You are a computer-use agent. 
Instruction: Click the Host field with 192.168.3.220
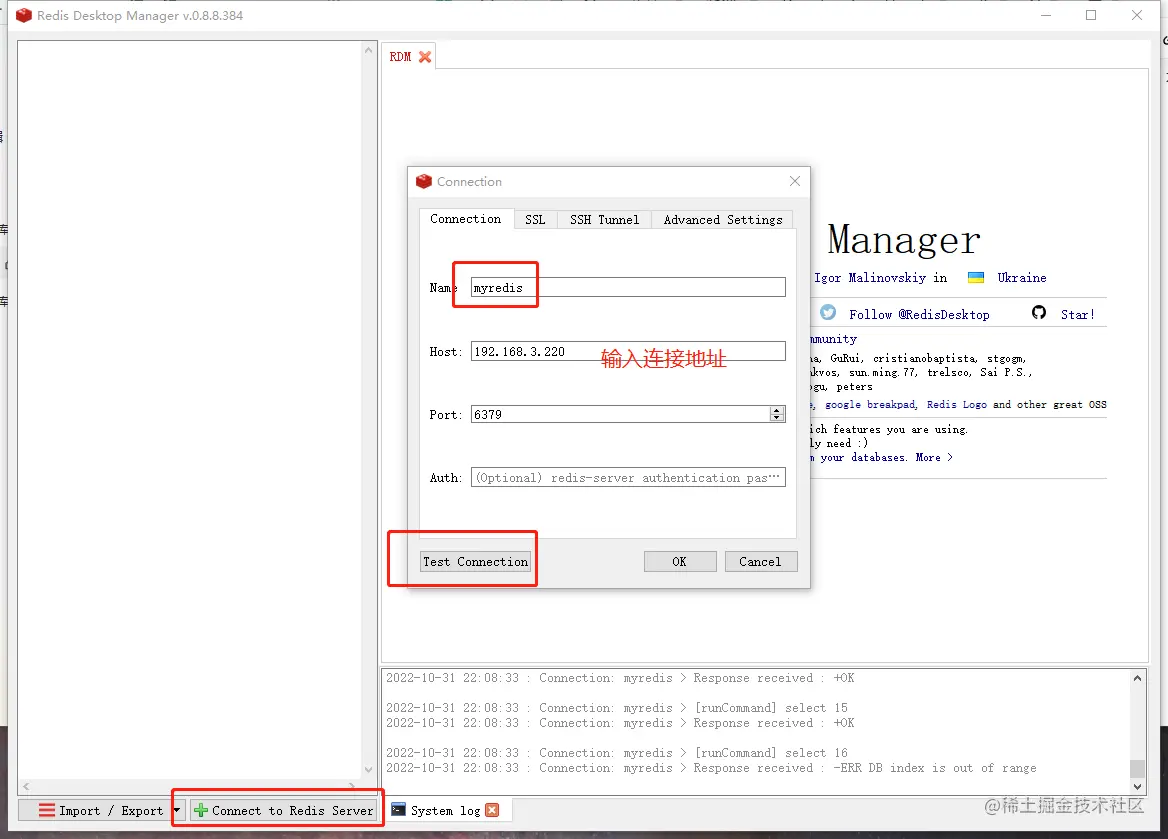628,352
